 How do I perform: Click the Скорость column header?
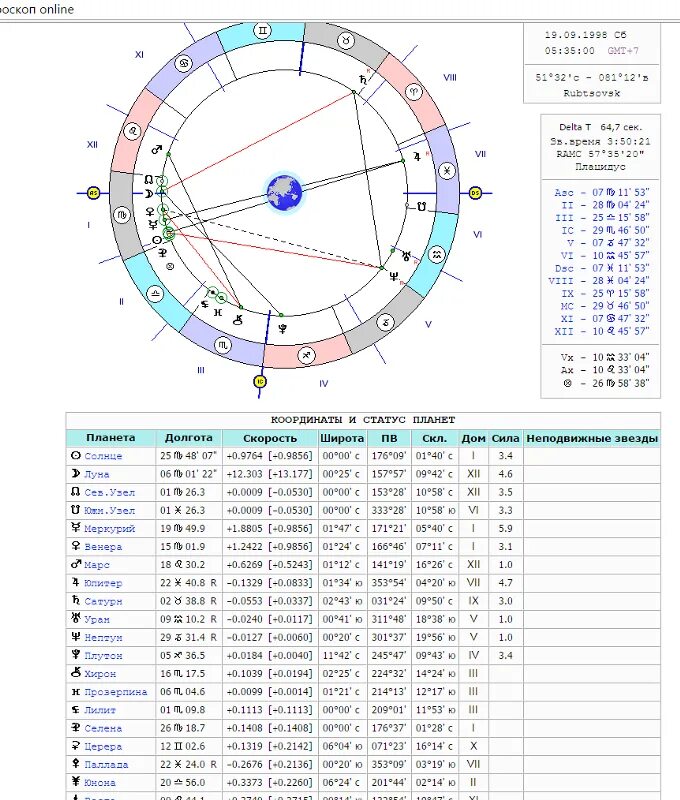270,438
